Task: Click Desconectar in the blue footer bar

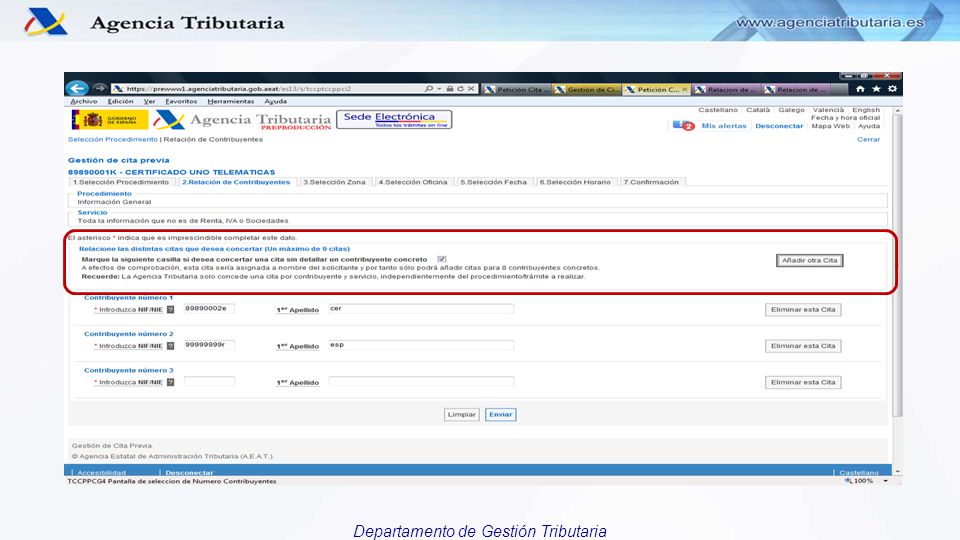Action: pyautogui.click(x=189, y=473)
